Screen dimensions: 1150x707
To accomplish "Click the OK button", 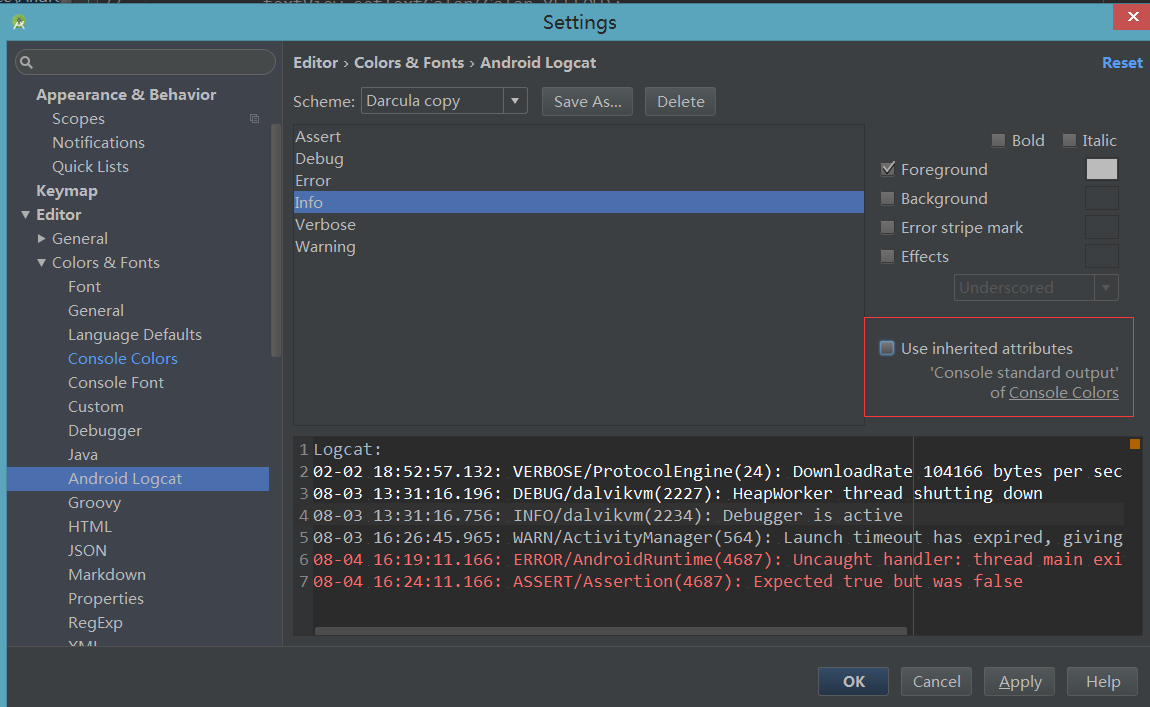I will click(x=853, y=681).
